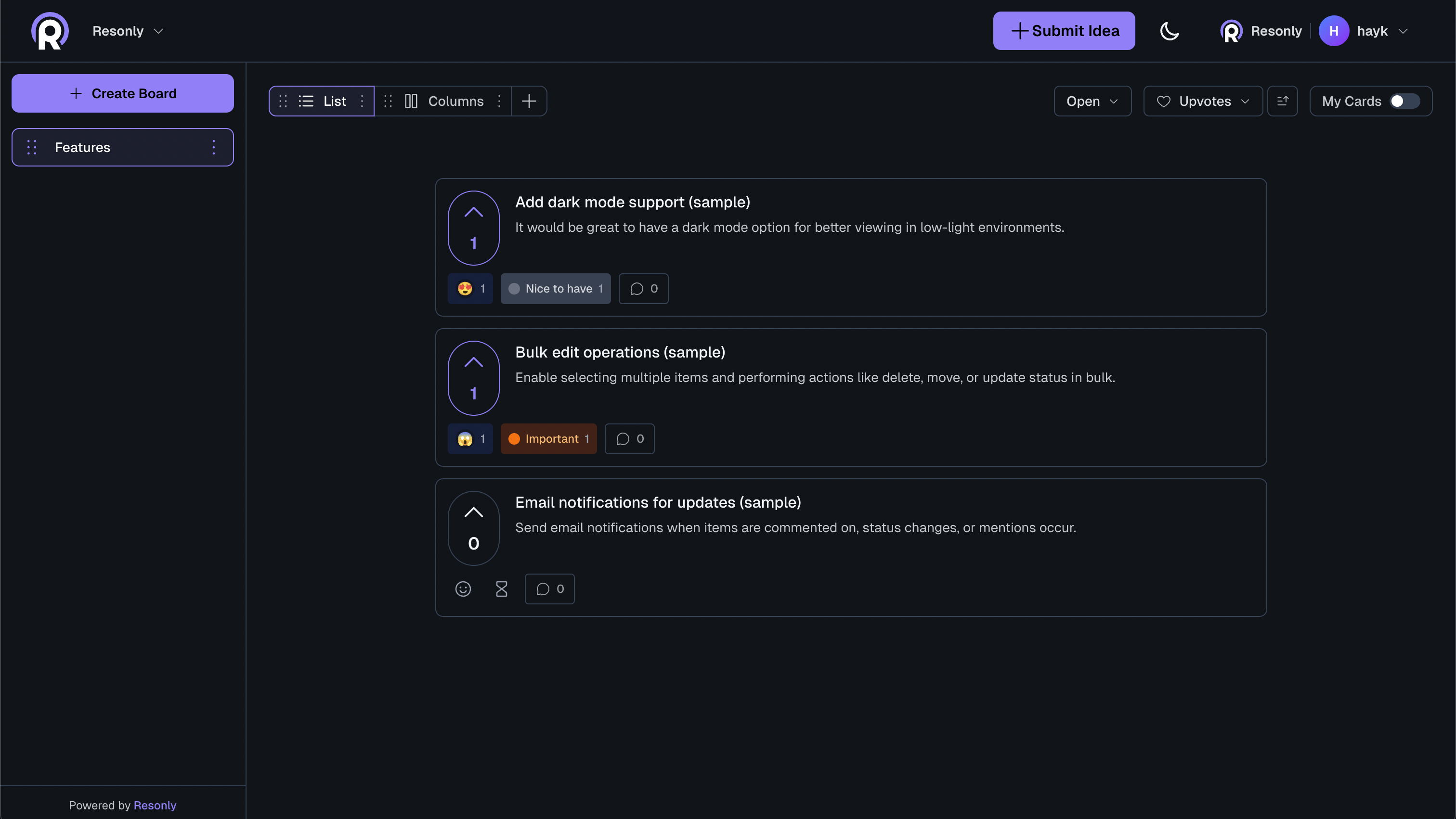Click the hourglass icon on the email notifications card

(x=501, y=589)
